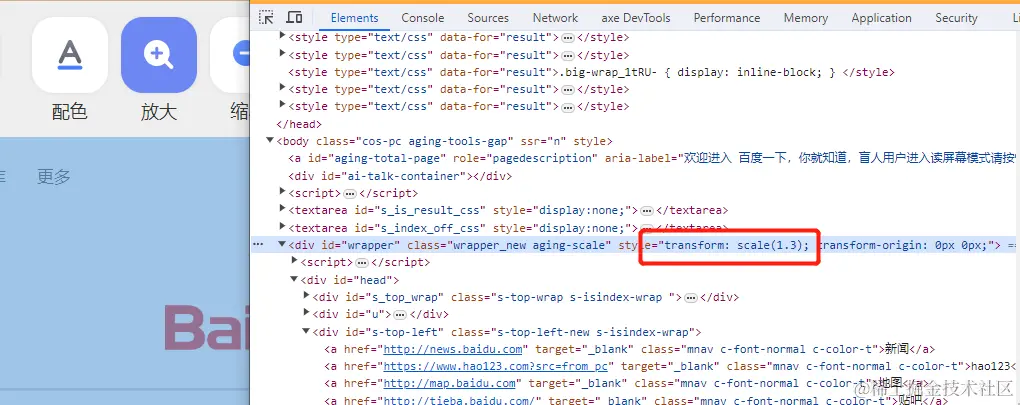The image size is (1020, 405).
Task: Open the axe DevTools tab
Action: [636, 18]
